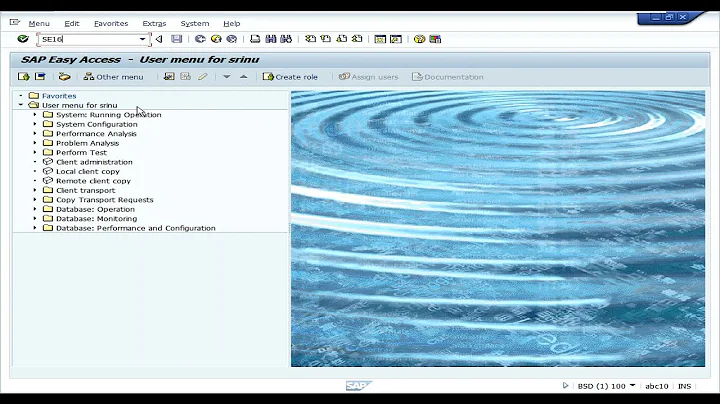
Task: Click the Generate Shortcut icon
Action: point(395,39)
